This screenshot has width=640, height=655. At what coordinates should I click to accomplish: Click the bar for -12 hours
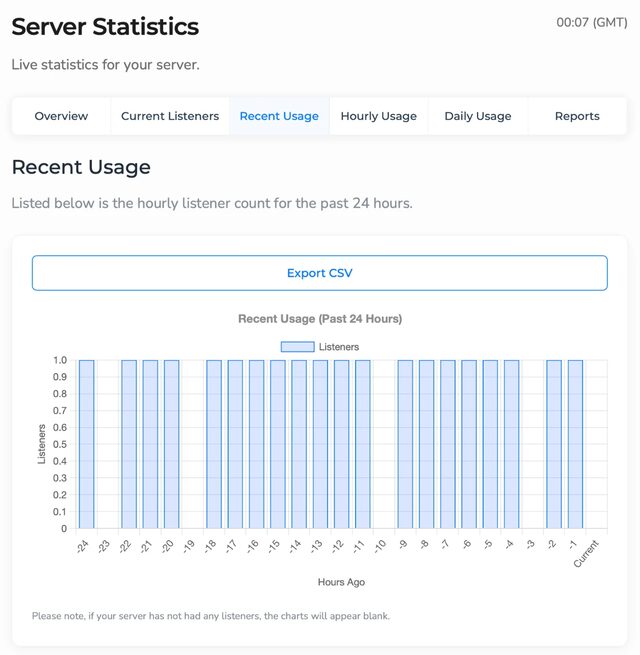[x=342, y=444]
